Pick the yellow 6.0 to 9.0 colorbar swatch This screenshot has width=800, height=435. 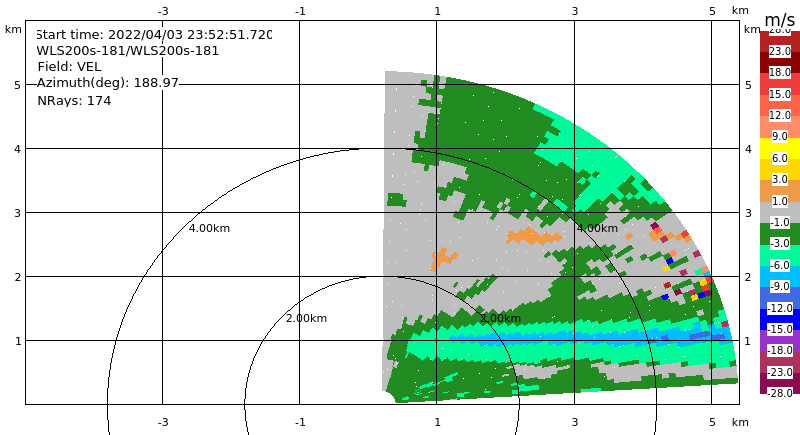(780, 147)
